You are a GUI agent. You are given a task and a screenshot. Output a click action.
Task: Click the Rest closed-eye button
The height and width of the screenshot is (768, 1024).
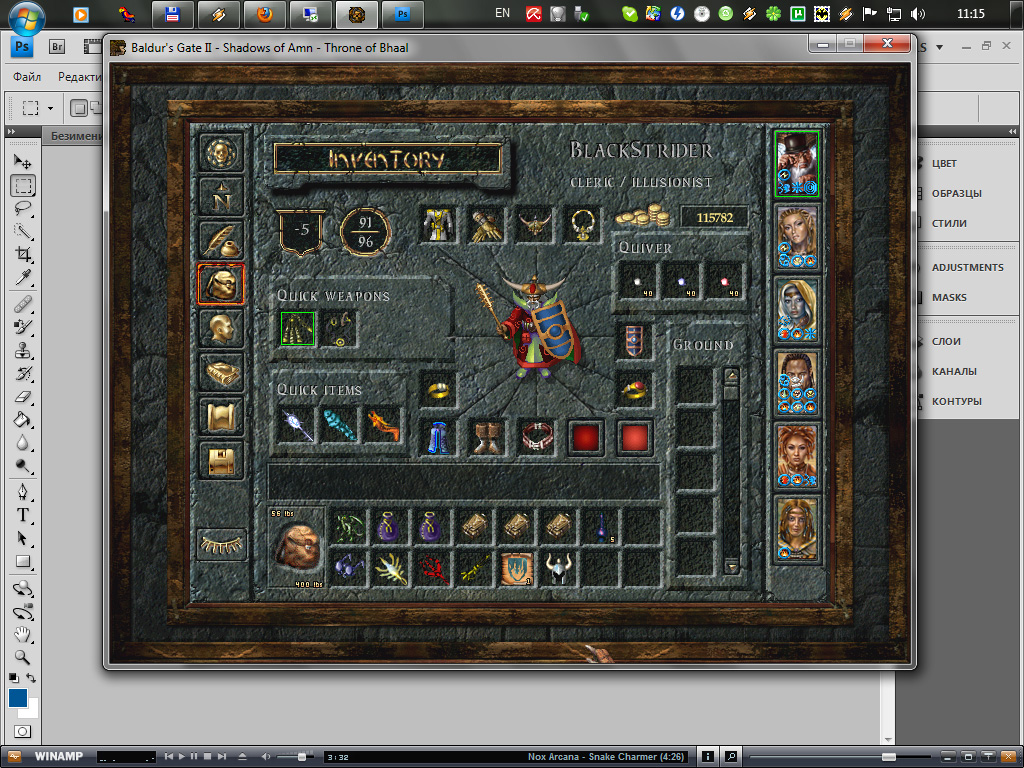(221, 544)
